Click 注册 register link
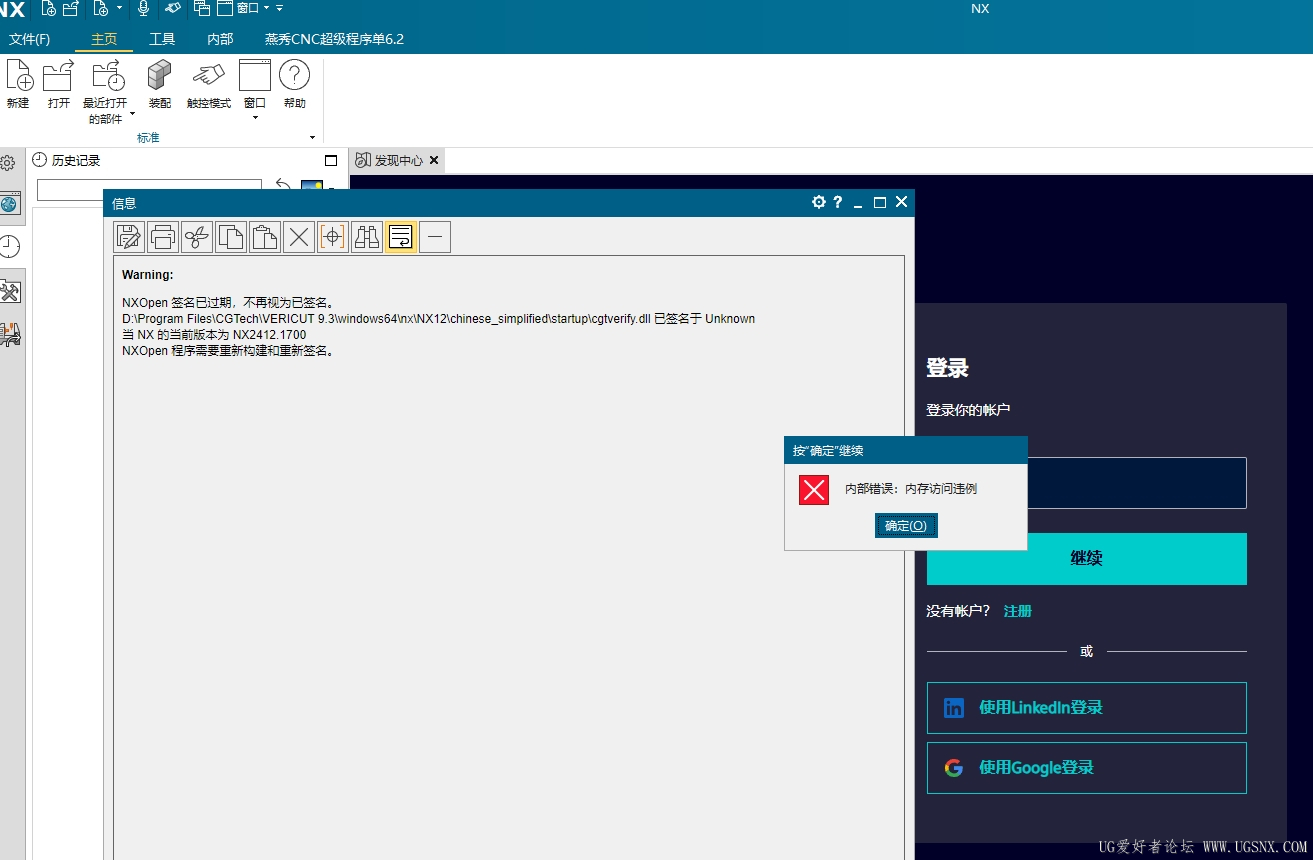 tap(1017, 611)
